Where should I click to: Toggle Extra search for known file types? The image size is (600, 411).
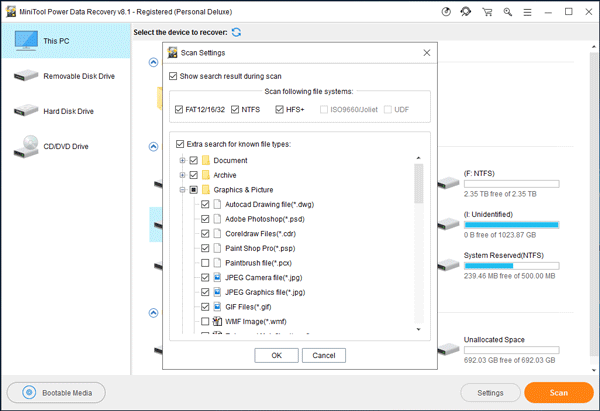(180, 144)
